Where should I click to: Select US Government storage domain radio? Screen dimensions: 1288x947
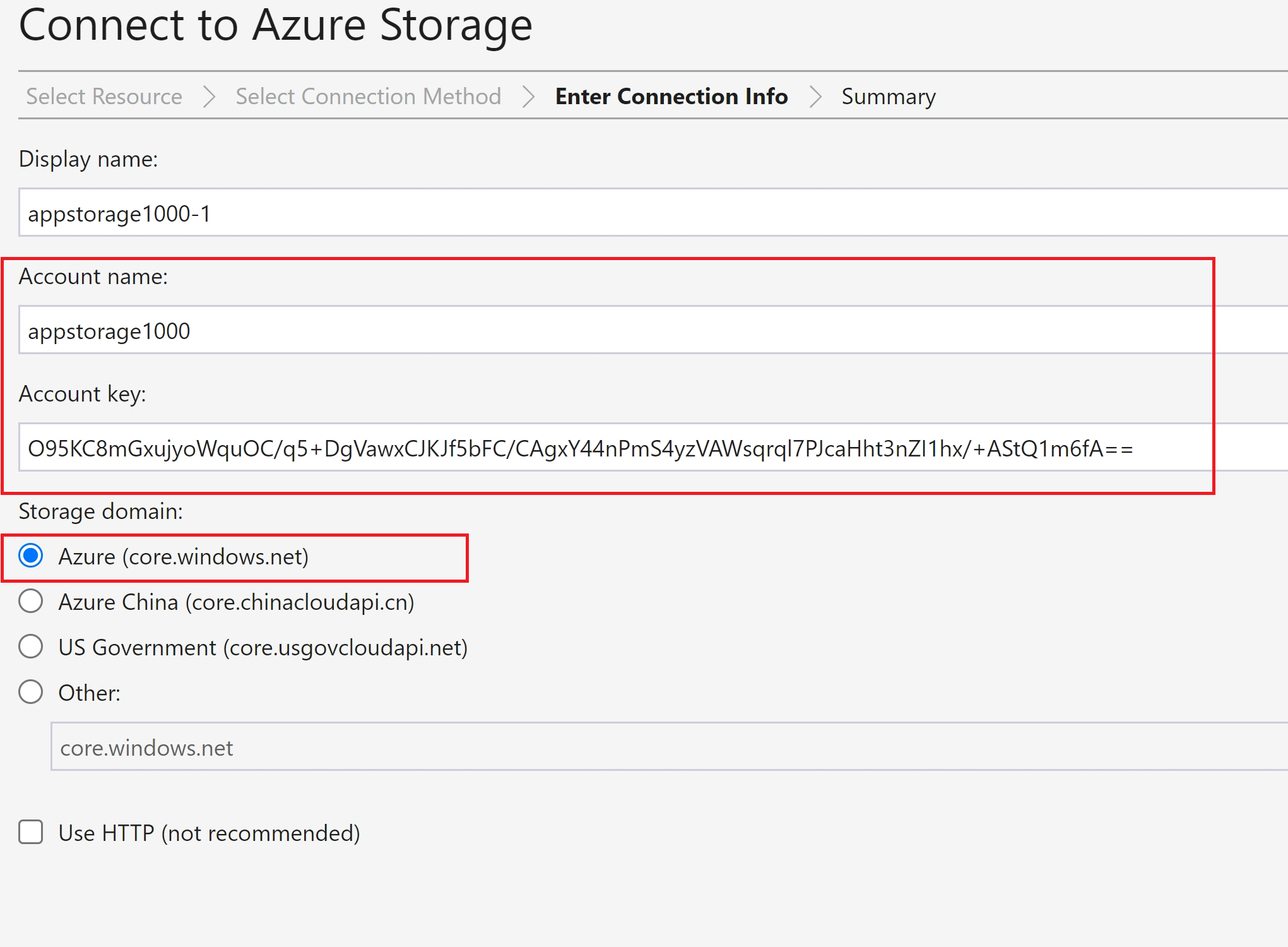tap(30, 647)
